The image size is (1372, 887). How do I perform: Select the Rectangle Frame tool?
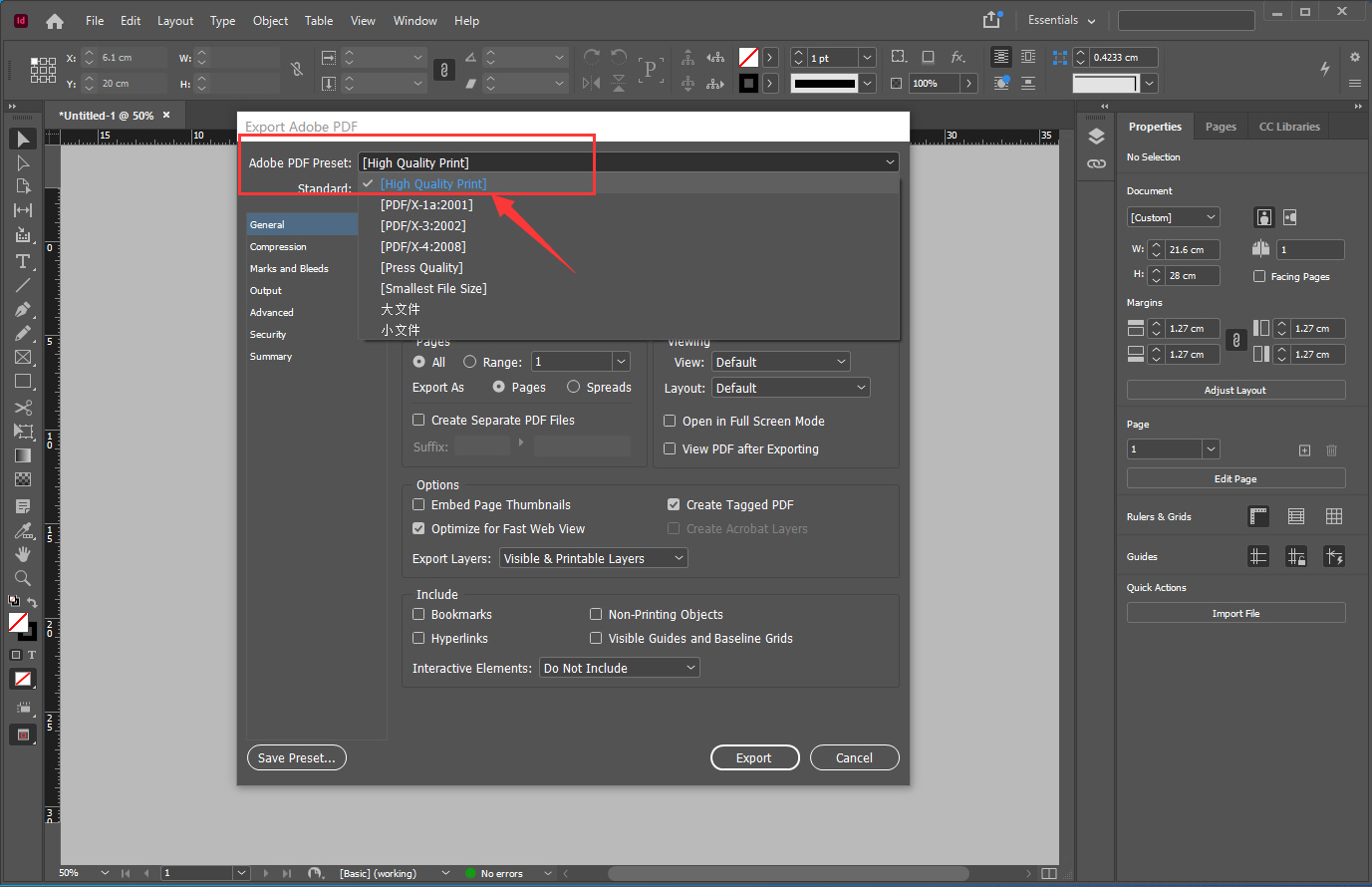[23, 357]
